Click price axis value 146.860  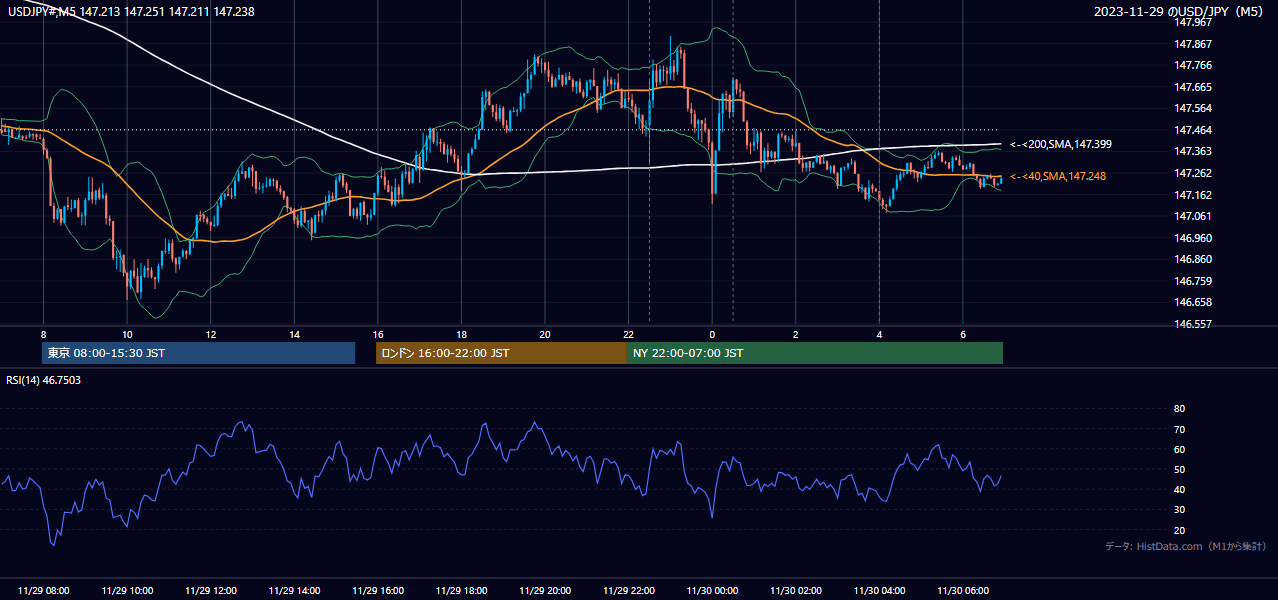coord(1194,259)
